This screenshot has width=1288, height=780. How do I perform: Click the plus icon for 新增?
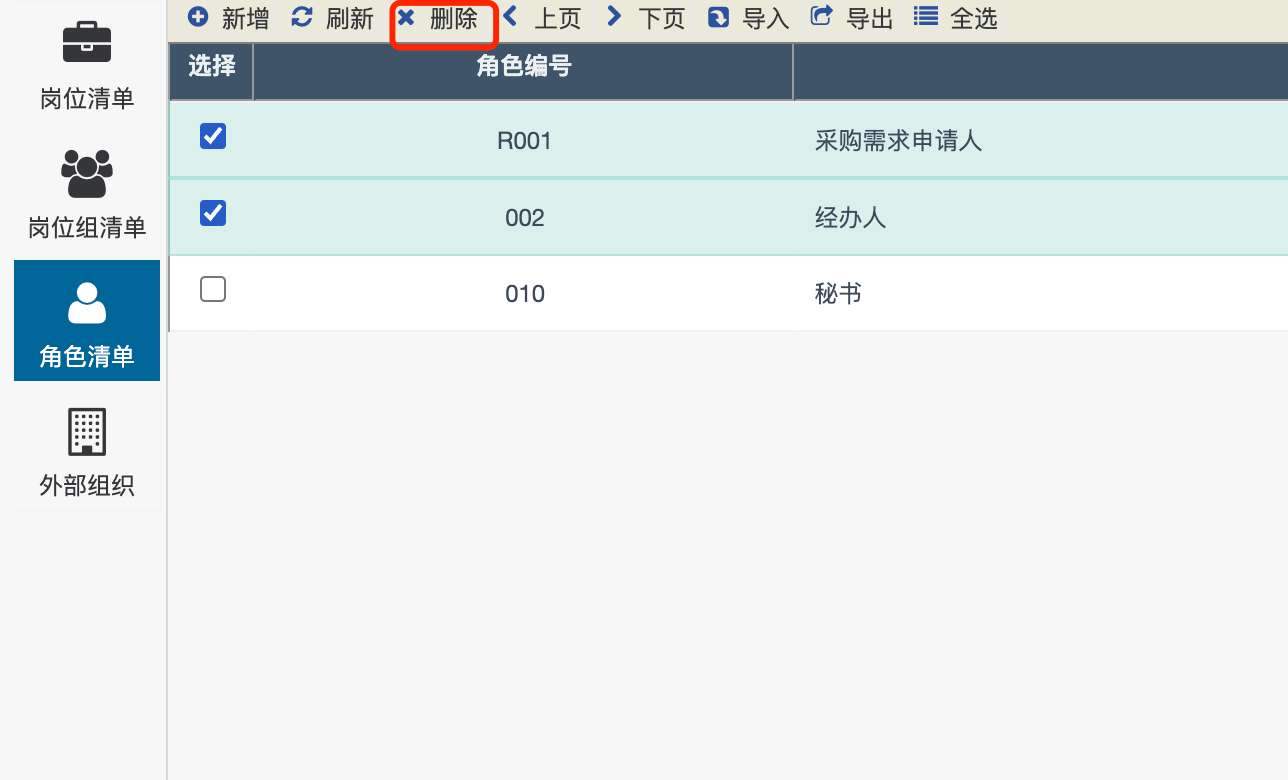[x=198, y=18]
